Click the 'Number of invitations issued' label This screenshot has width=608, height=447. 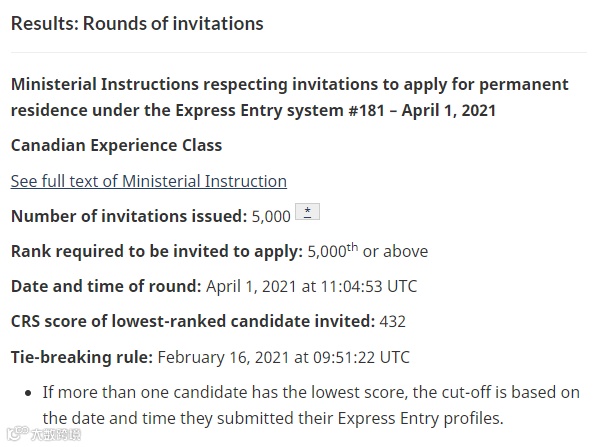[x=128, y=216]
